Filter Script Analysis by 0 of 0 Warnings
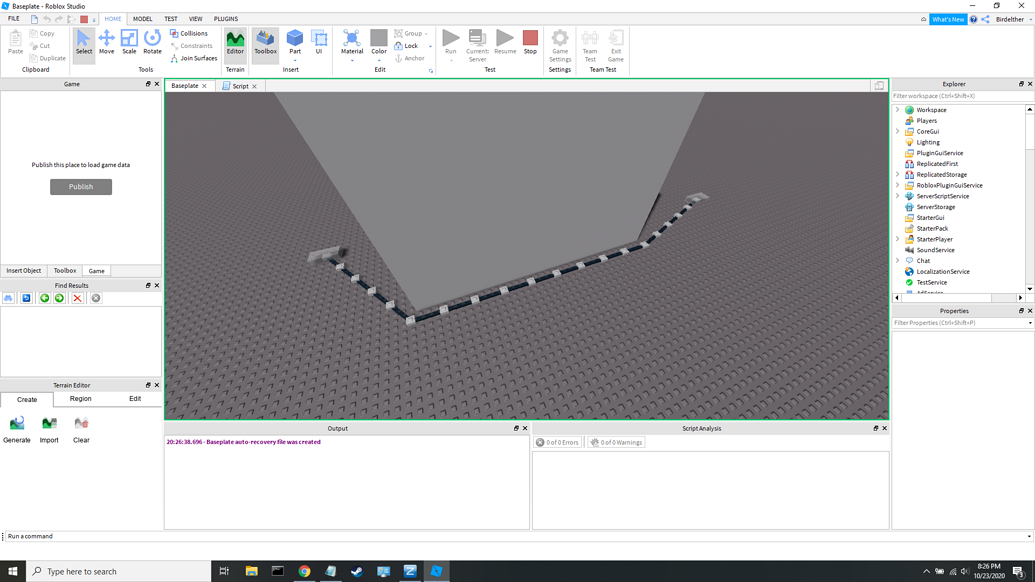 click(x=616, y=442)
